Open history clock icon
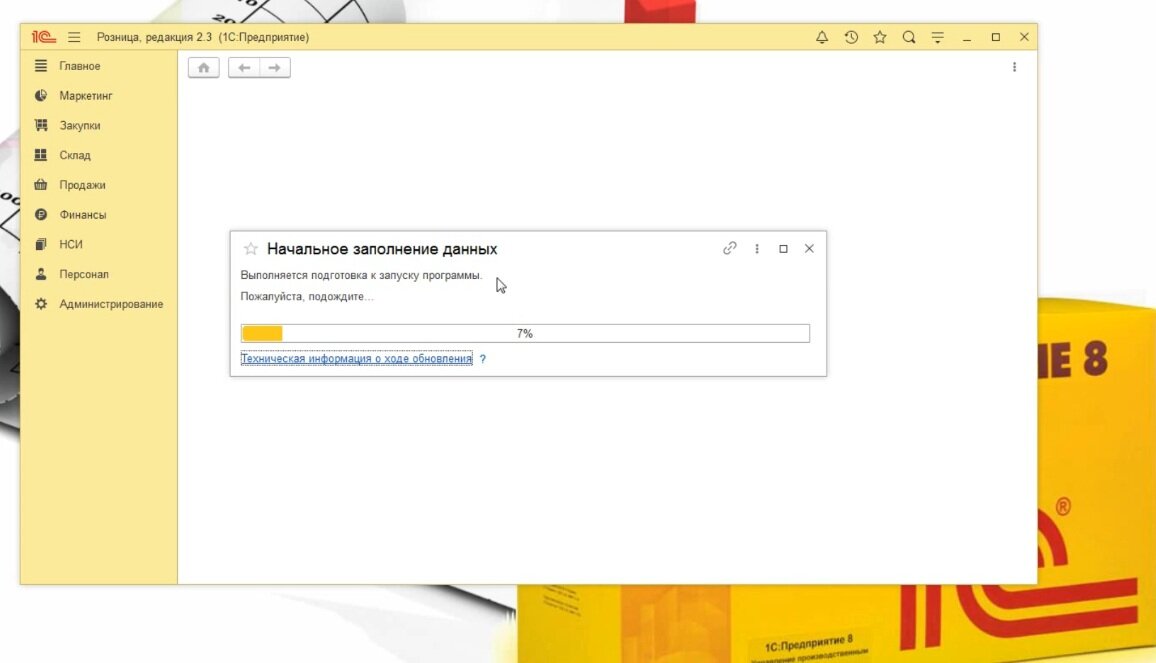The height and width of the screenshot is (663, 1156). tap(851, 37)
